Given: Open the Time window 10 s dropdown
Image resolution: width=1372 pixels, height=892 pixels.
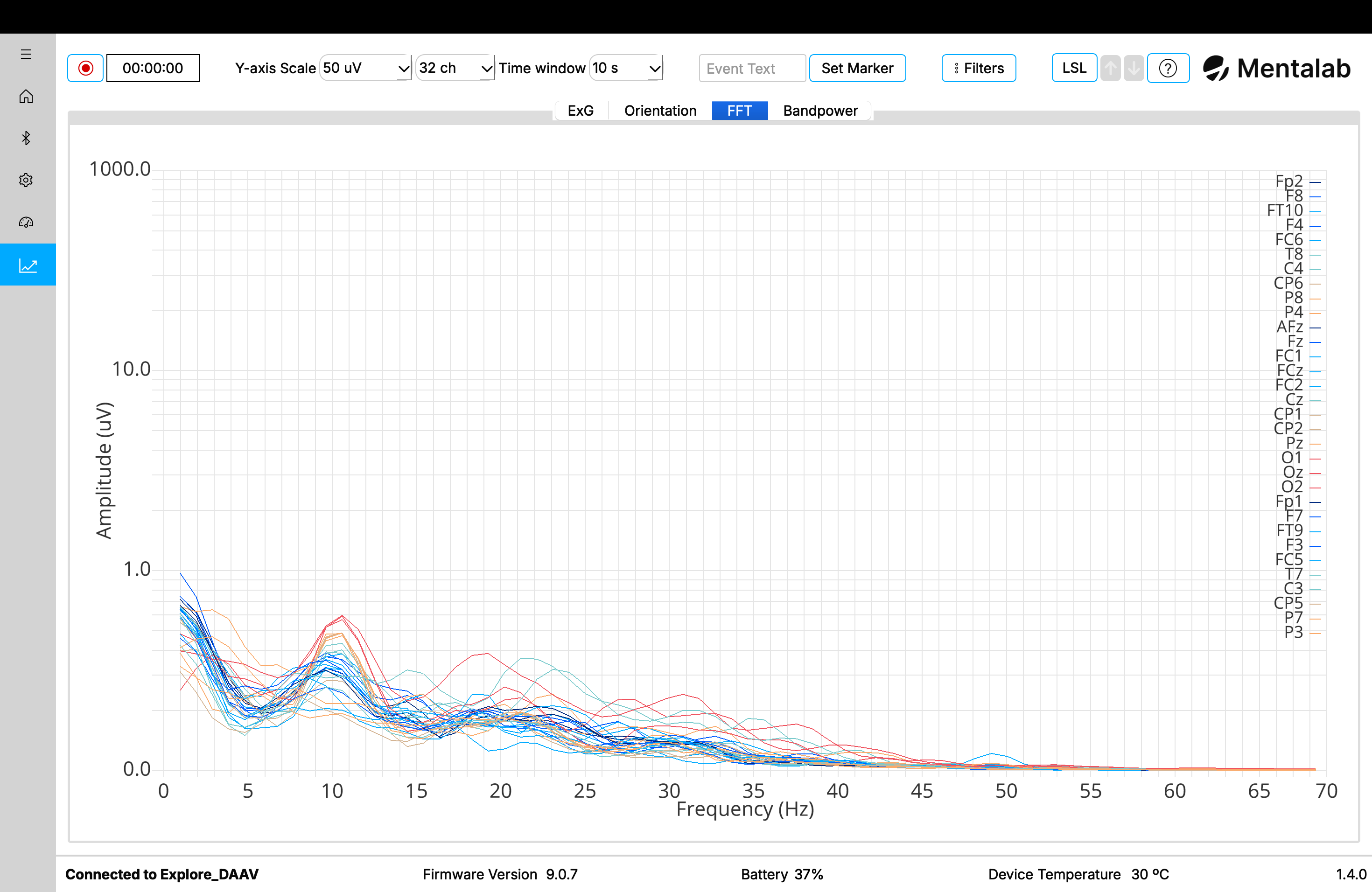Looking at the screenshot, I should pos(626,68).
